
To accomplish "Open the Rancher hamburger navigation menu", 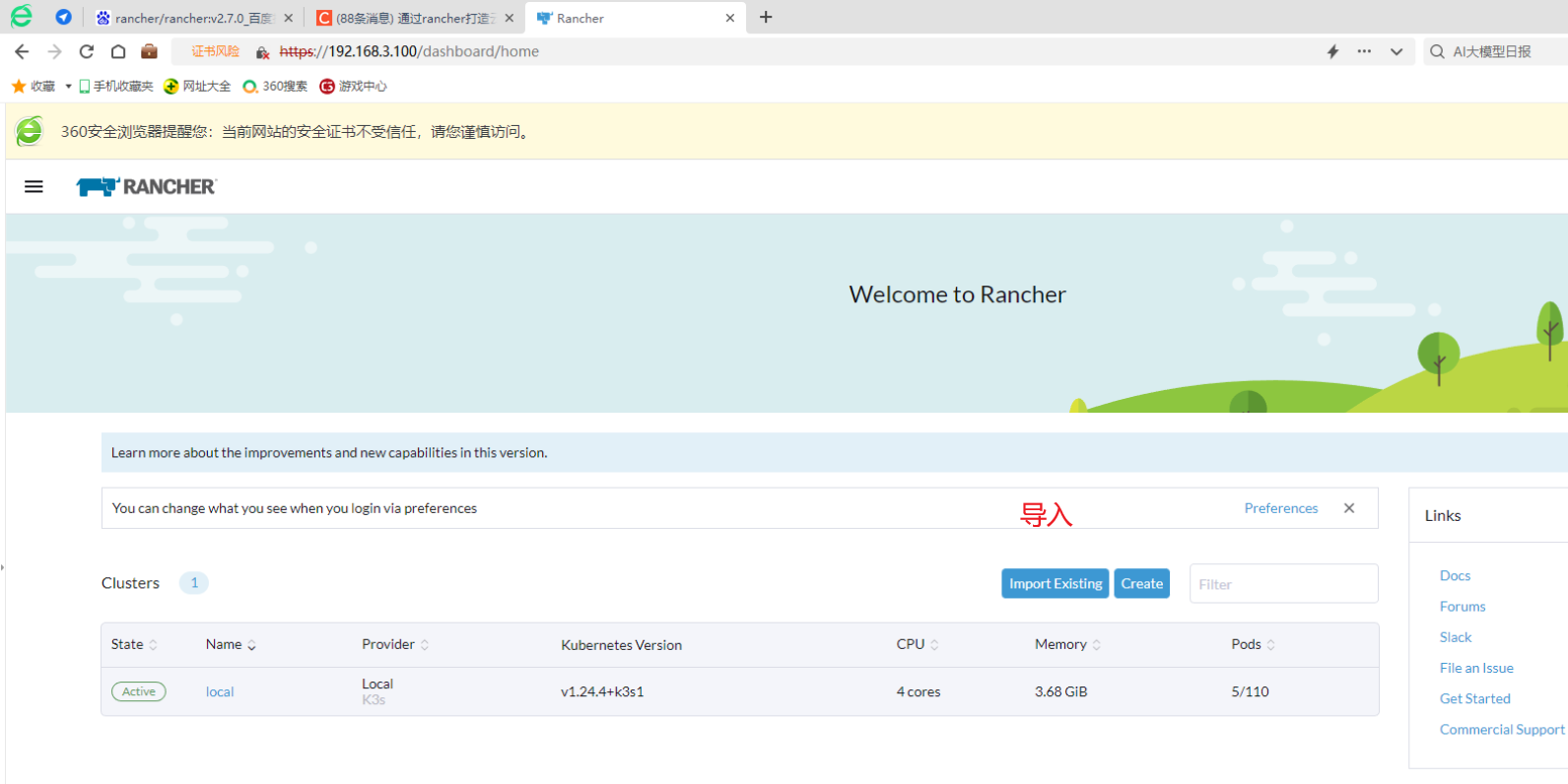I will [34, 186].
